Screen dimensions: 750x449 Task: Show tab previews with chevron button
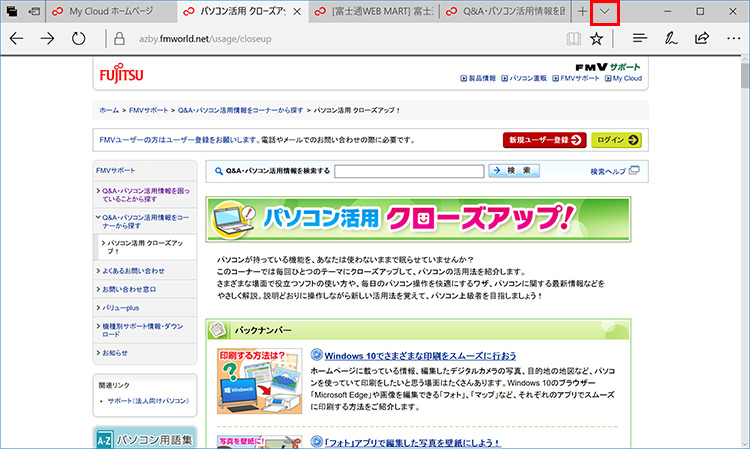tap(605, 11)
